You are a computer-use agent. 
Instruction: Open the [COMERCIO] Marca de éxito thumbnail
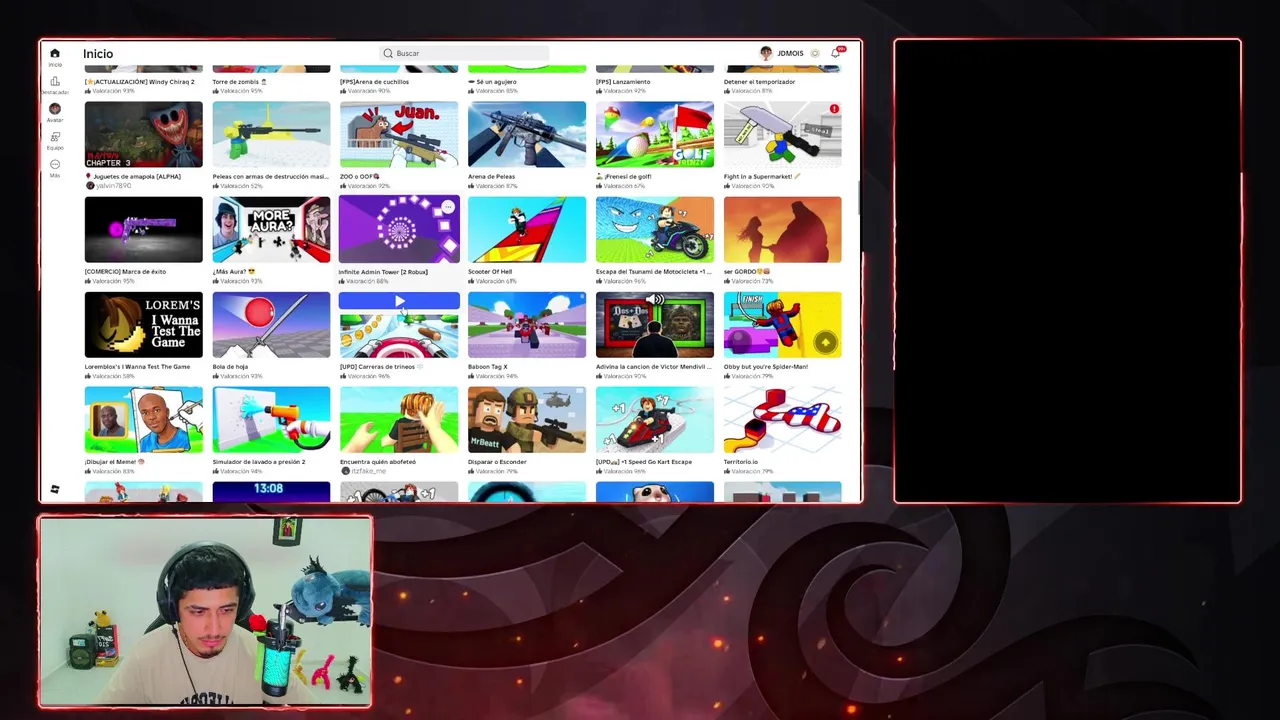click(x=143, y=229)
